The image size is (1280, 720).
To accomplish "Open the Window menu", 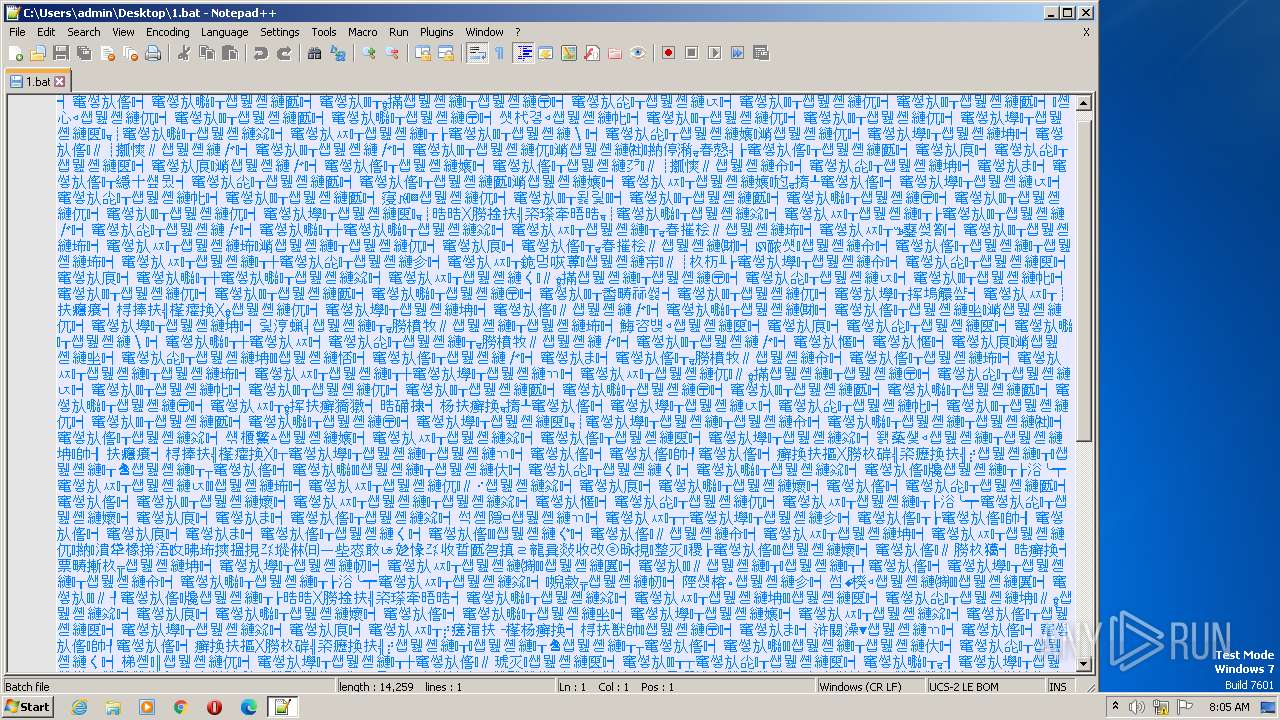I will (x=485, y=32).
